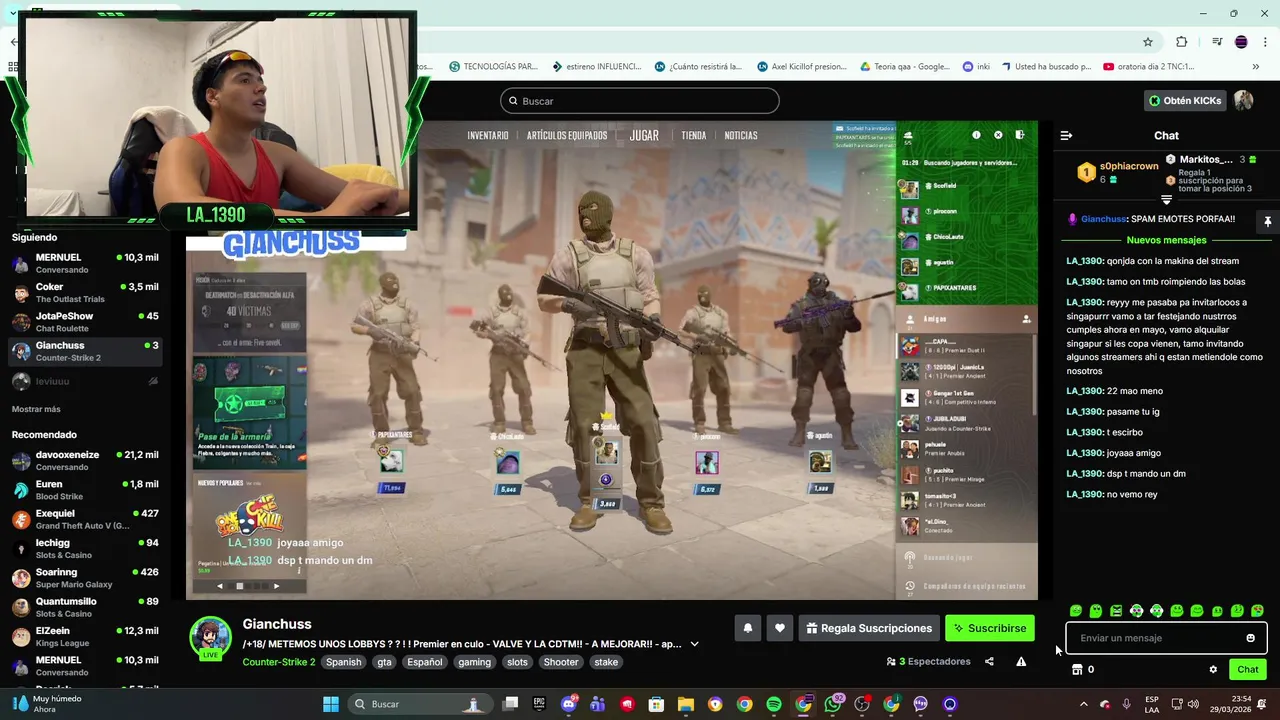Open the Axel Kicillof presion bookmark
This screenshot has width=1280, height=720.
pyautogui.click(x=802, y=67)
